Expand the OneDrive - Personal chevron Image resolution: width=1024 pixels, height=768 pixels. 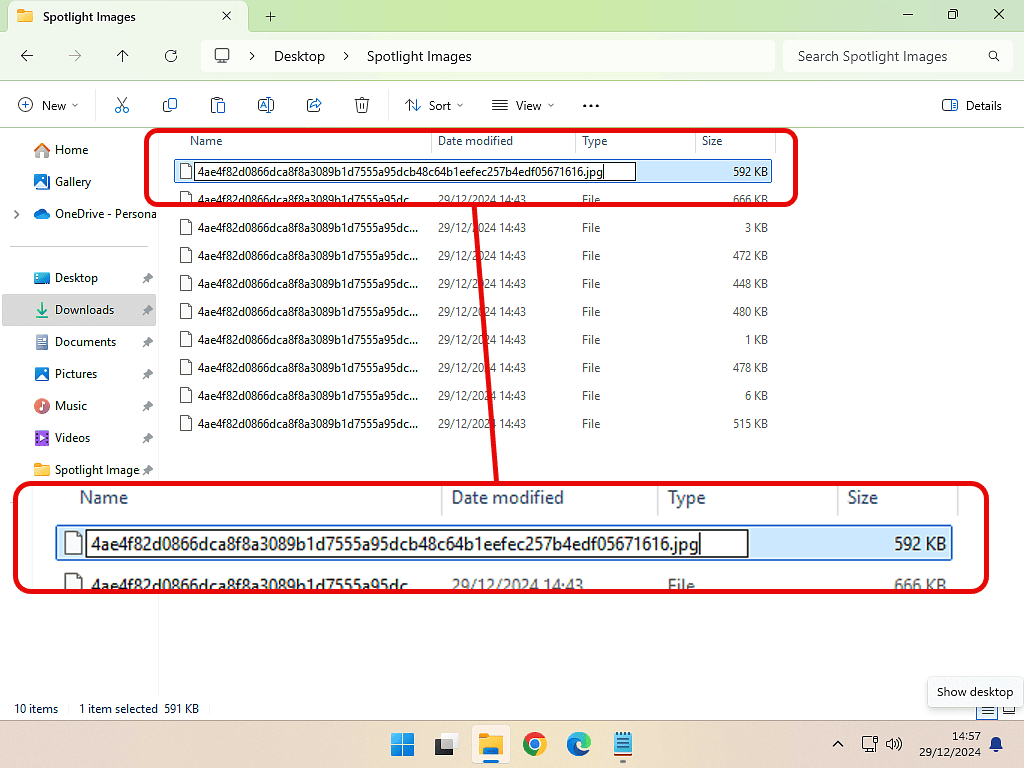click(16, 213)
